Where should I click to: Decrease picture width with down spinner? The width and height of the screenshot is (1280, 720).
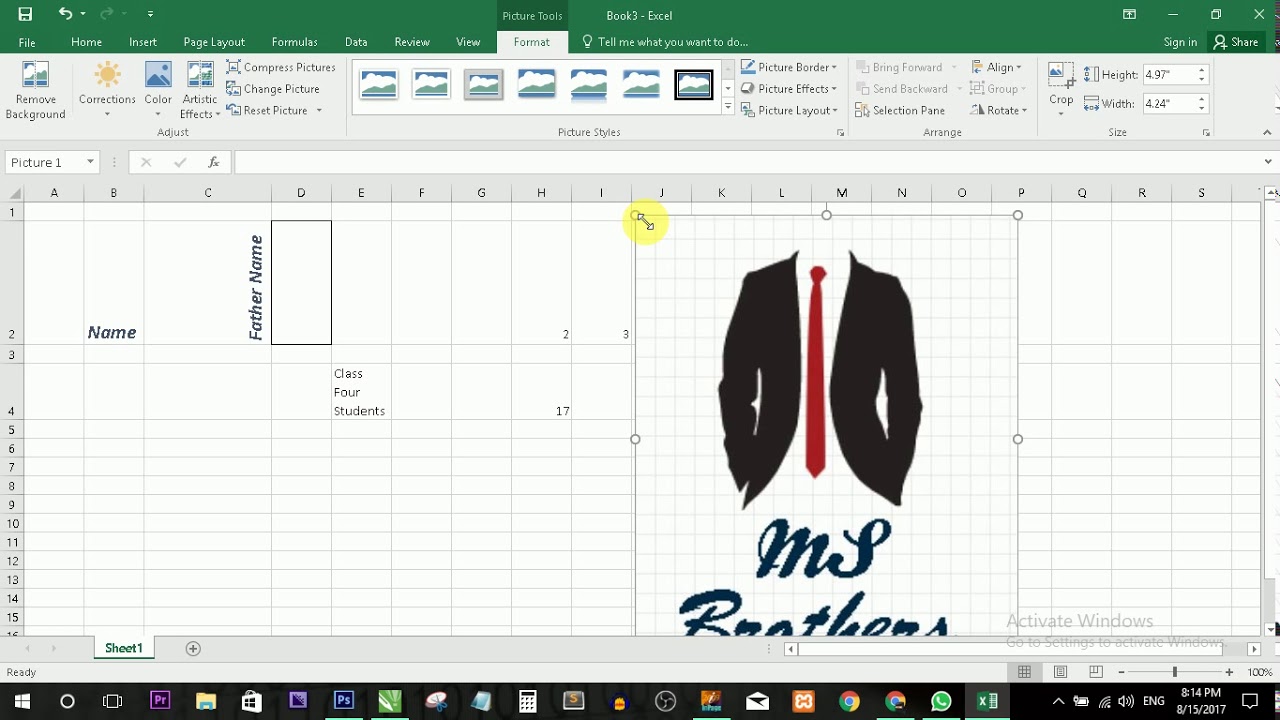(1202, 109)
